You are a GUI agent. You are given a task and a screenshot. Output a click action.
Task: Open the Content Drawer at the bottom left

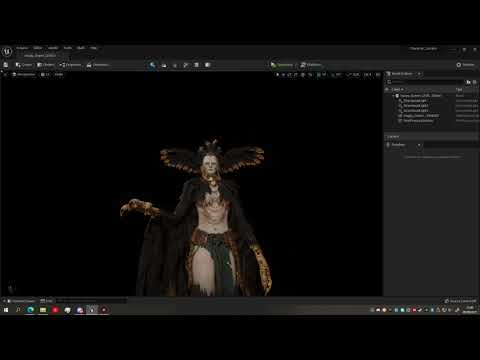point(21,301)
